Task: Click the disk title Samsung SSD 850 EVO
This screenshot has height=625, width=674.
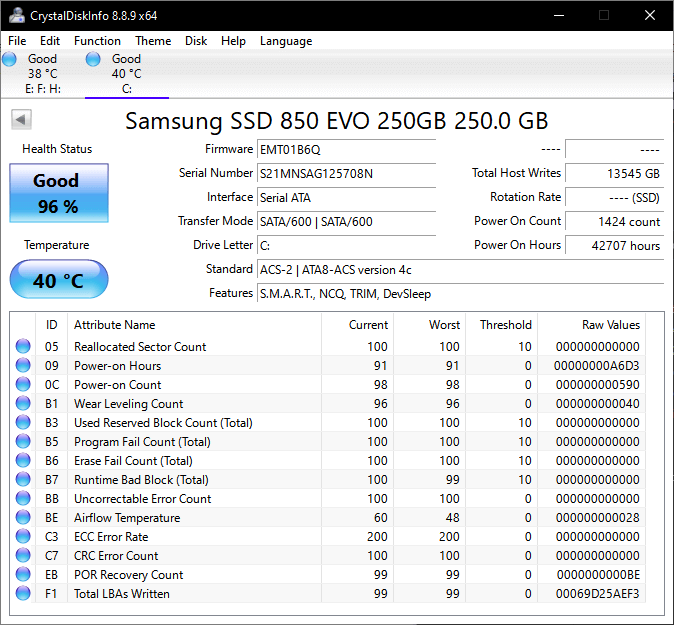Action: (337, 121)
